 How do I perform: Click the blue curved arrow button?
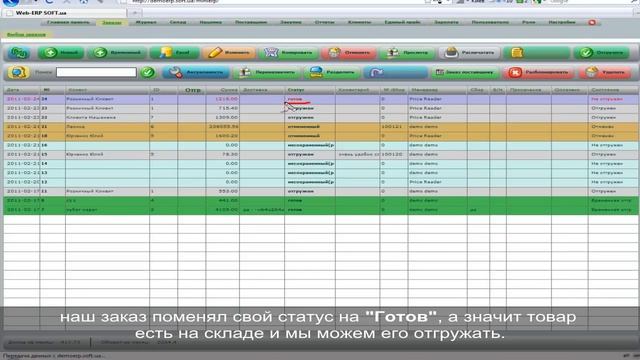(x=395, y=73)
